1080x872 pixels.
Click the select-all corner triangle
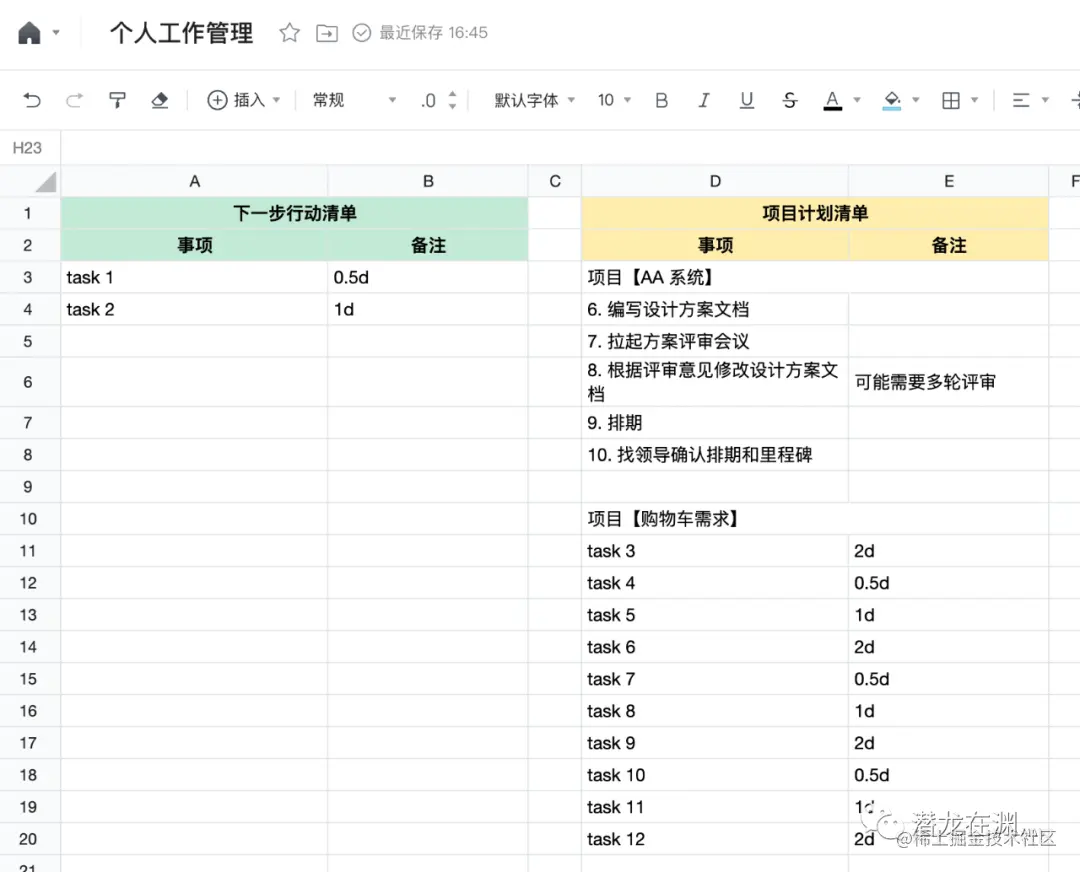coord(45,183)
